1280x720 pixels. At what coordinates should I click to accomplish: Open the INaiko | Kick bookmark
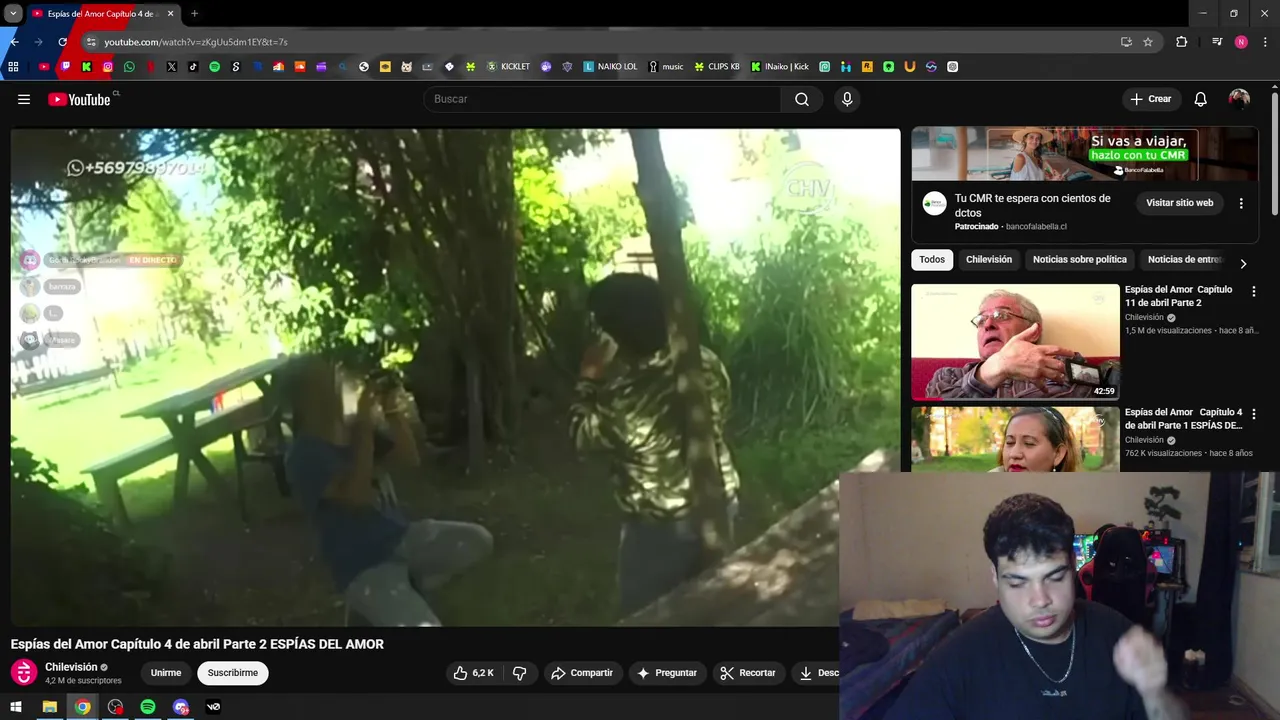click(780, 67)
